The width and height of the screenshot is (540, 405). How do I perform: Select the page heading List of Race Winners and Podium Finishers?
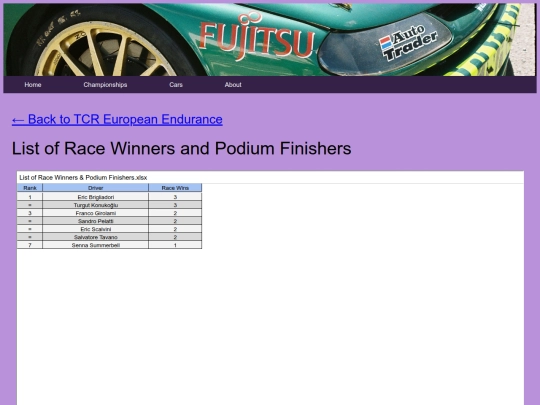pyautogui.click(x=181, y=148)
